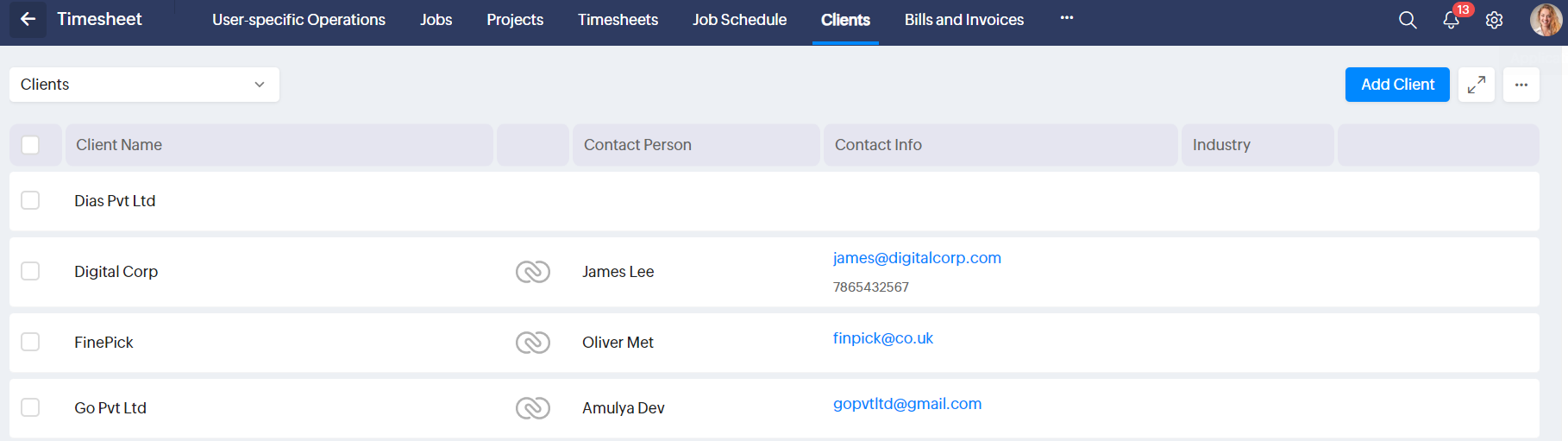Open james@digitalcorp.com email link
1568x441 pixels.
(917, 258)
